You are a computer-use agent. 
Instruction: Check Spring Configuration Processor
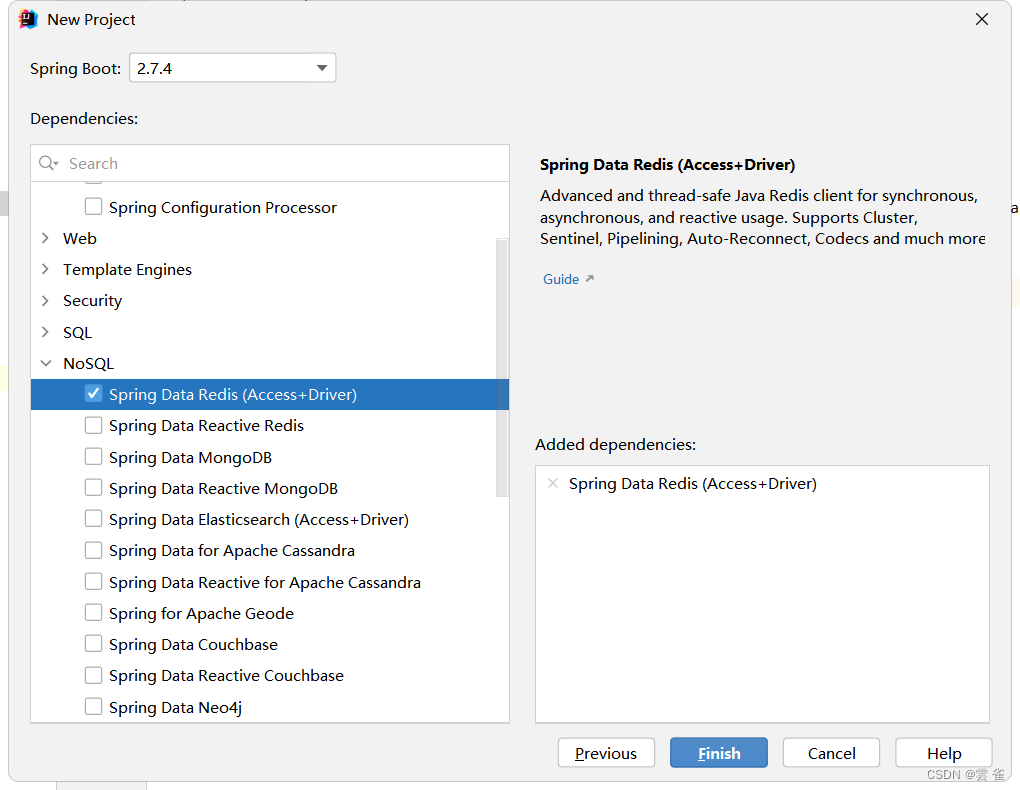tap(94, 207)
